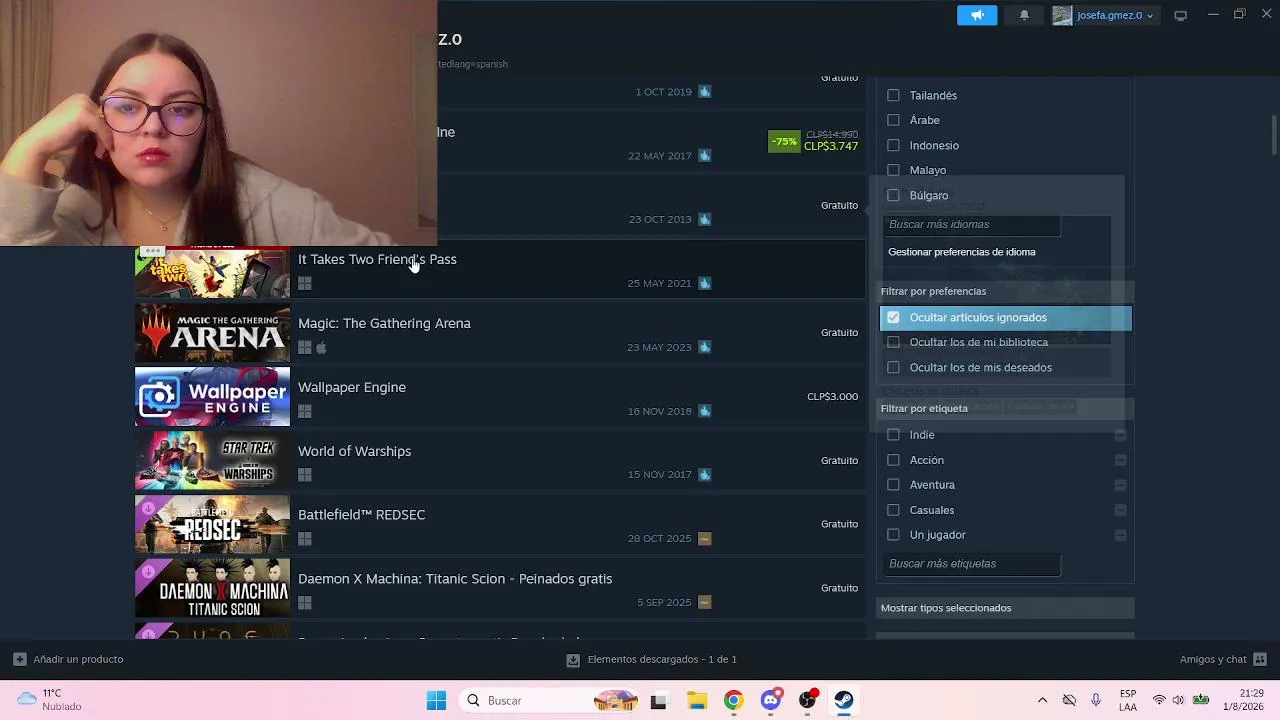Open the Steam announcements megaphone button
Viewport: 1280px width, 720px height.
point(977,15)
